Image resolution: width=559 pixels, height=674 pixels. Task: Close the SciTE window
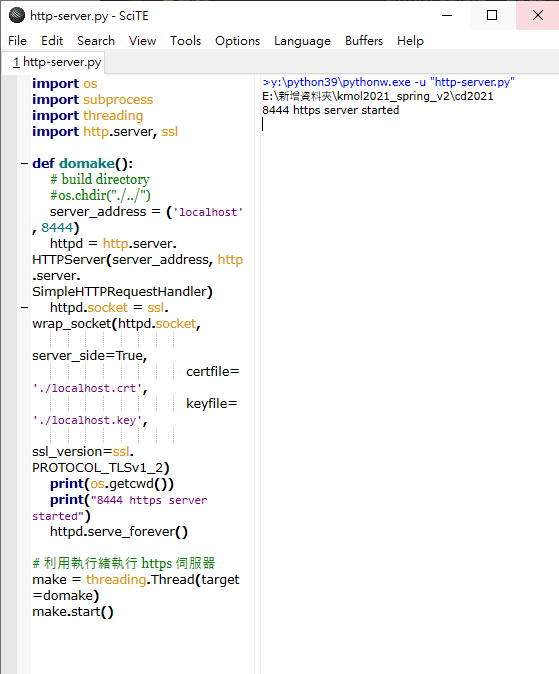pyautogui.click(x=538, y=15)
